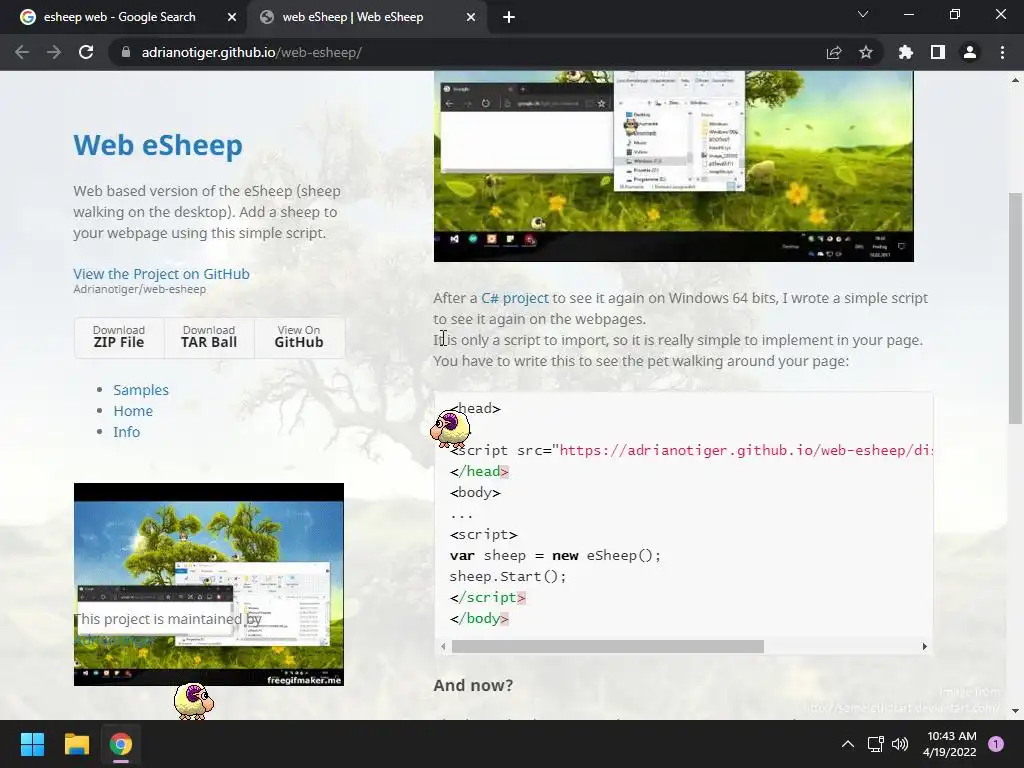Open the Chrome three-dot menu
1024x768 pixels.
click(x=1002, y=52)
